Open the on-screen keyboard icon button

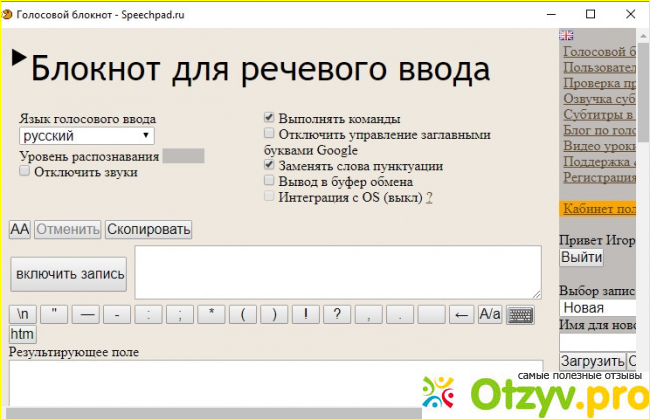(519, 314)
